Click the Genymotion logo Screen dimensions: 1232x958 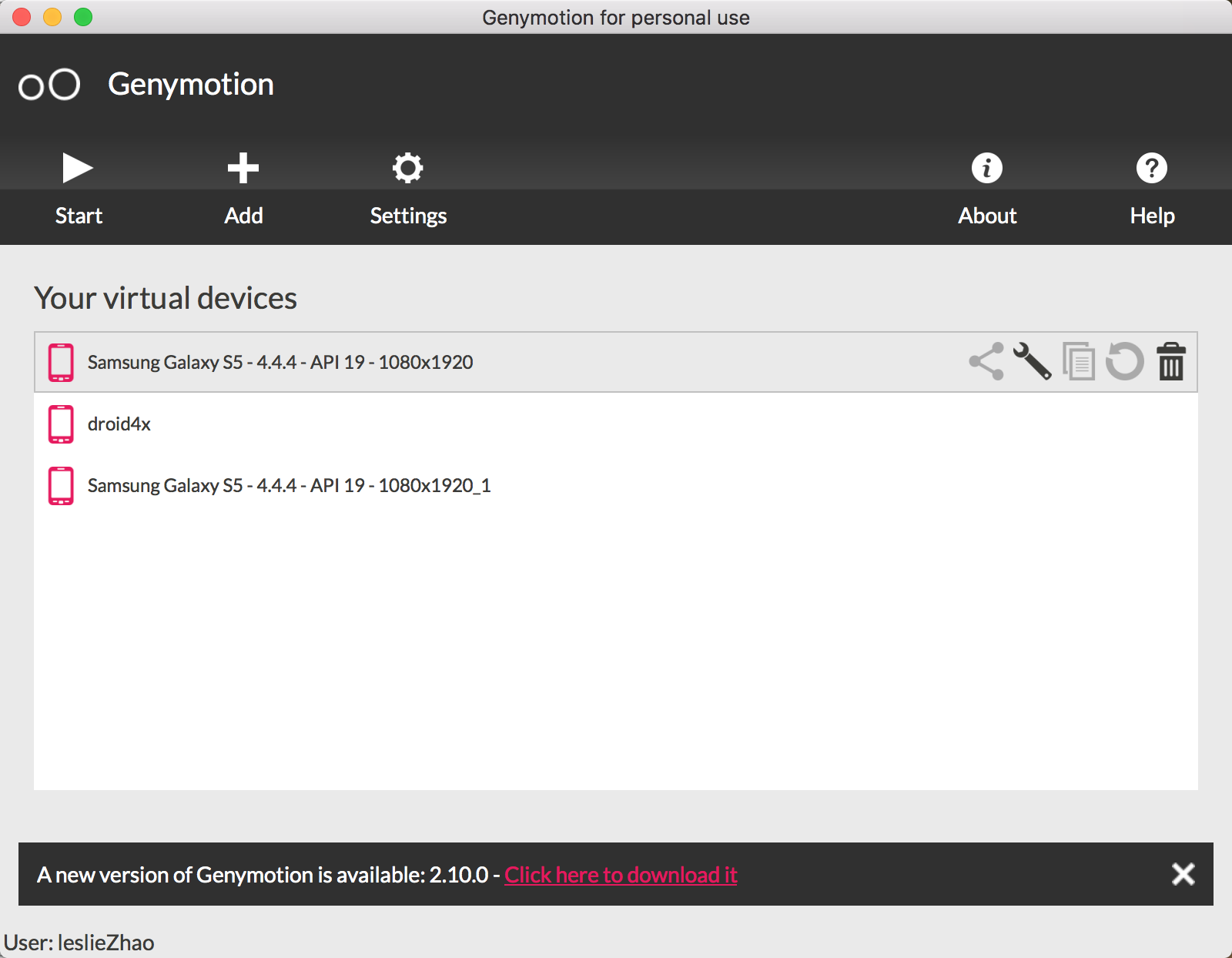coord(49,85)
